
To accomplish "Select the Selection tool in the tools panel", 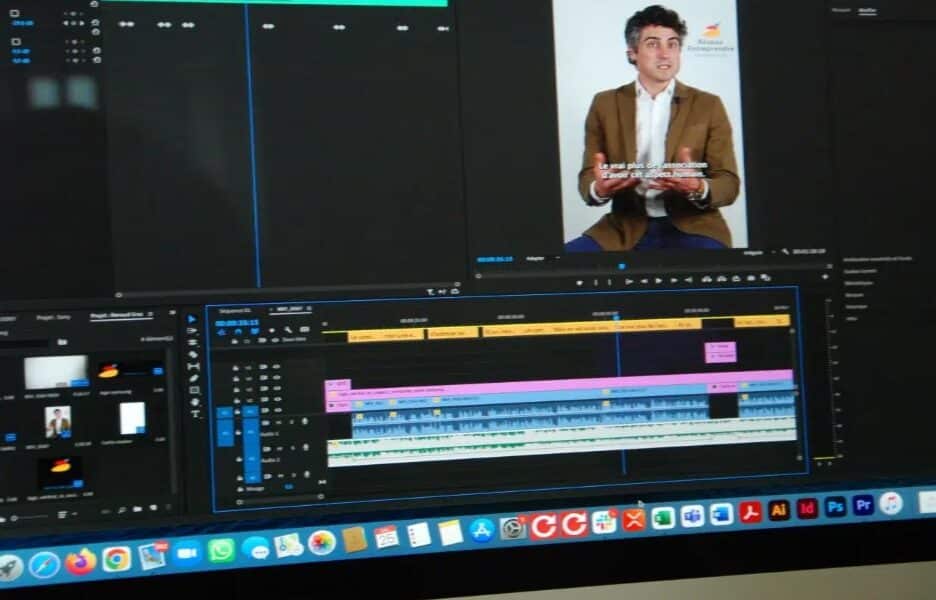I will pos(192,319).
